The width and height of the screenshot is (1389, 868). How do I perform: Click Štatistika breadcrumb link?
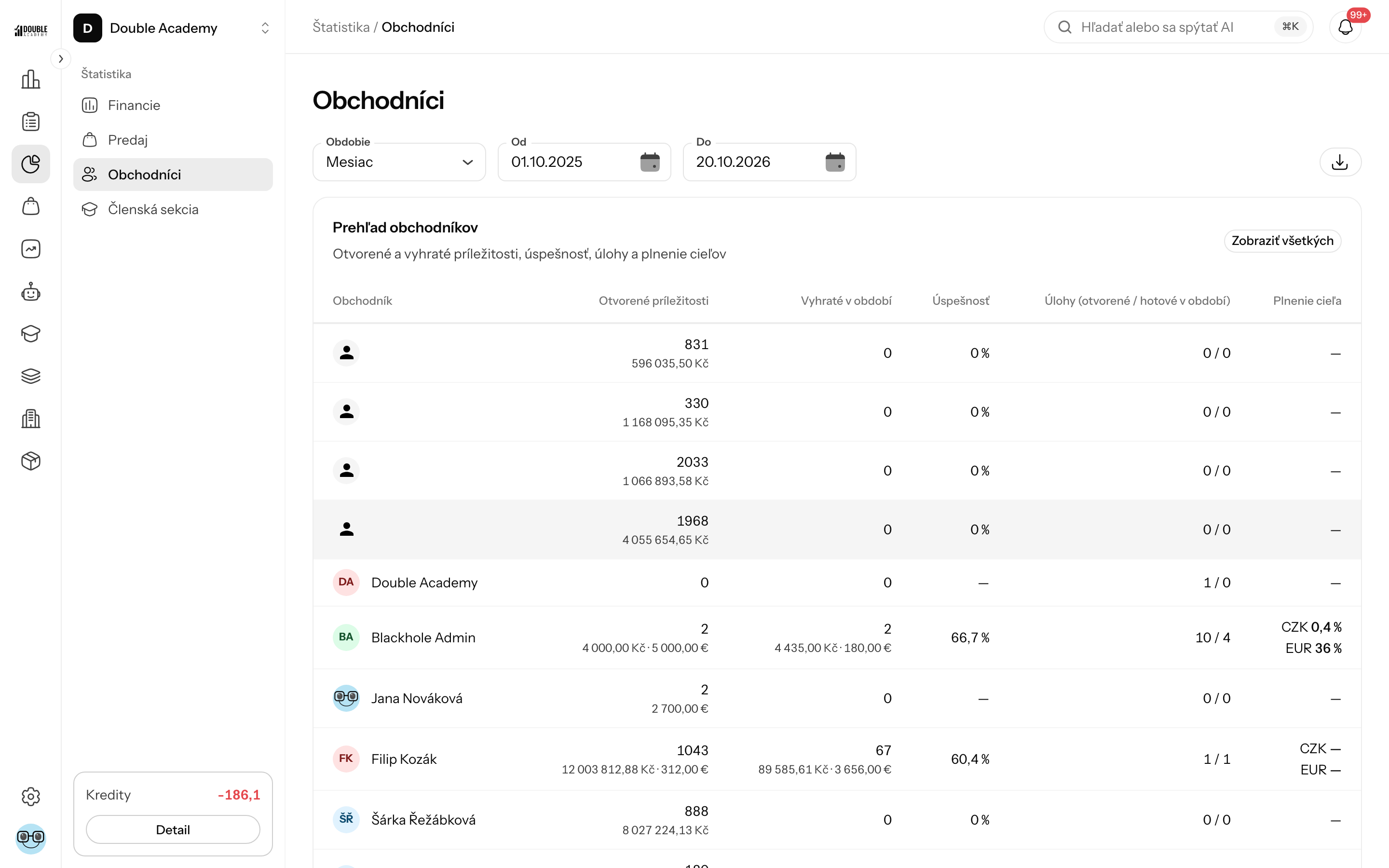341,27
